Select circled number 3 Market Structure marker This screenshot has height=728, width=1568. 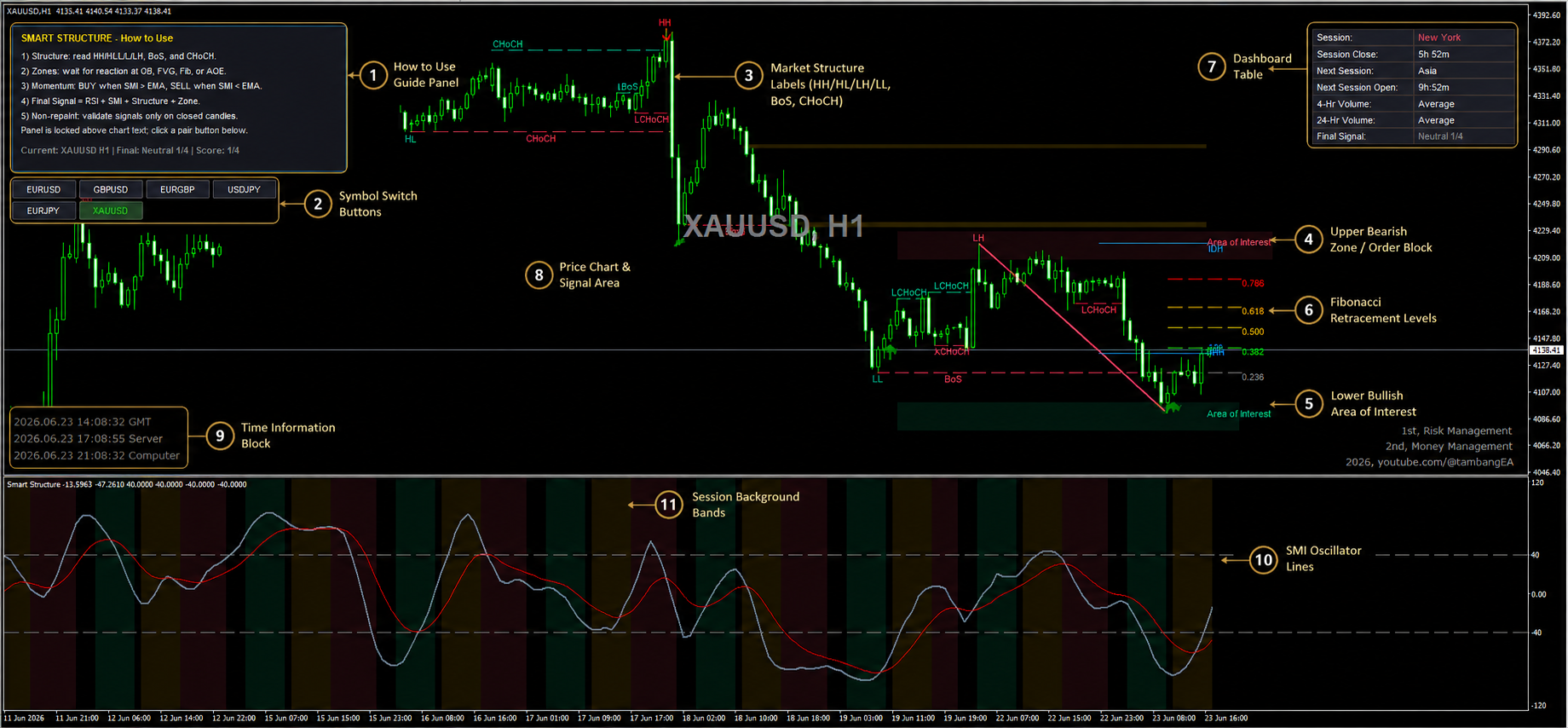pyautogui.click(x=749, y=76)
